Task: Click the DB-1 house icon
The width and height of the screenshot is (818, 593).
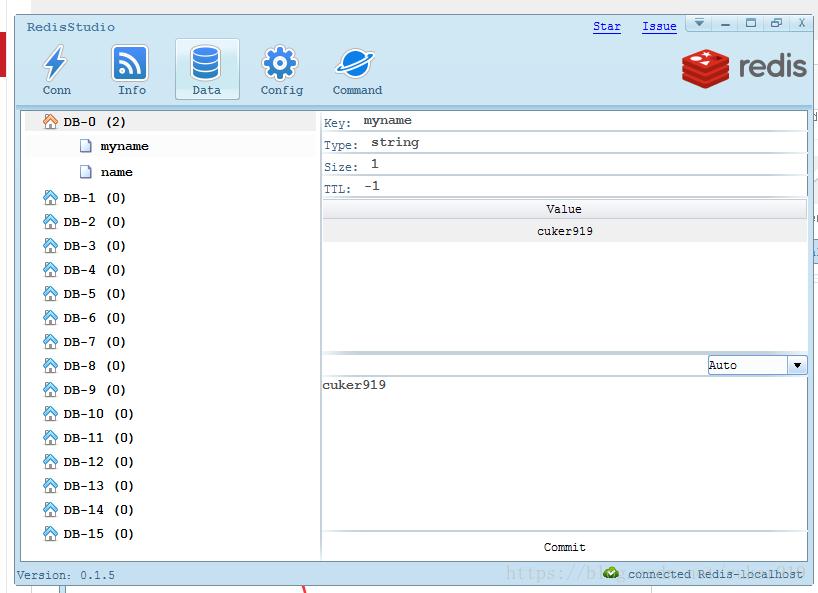Action: click(x=51, y=198)
